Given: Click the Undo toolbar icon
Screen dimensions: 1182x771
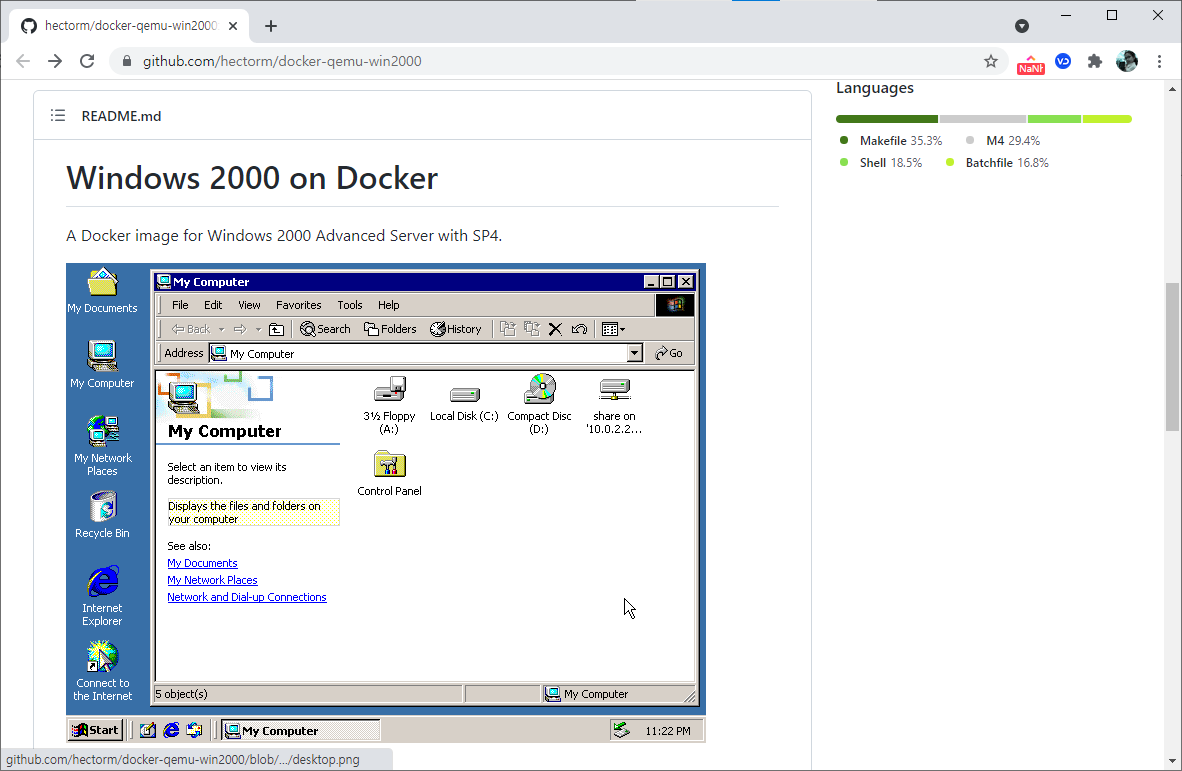Looking at the screenshot, I should (x=579, y=329).
